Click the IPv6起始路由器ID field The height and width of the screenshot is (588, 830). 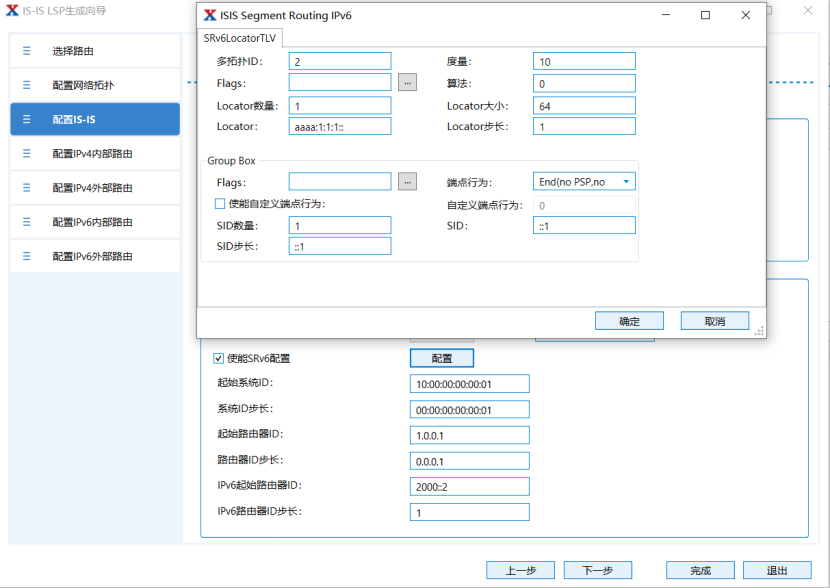pos(470,486)
